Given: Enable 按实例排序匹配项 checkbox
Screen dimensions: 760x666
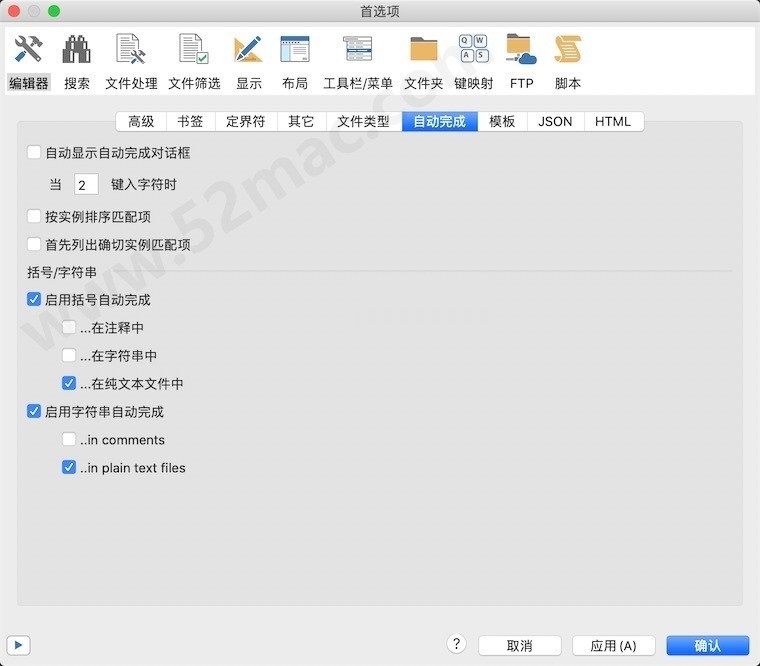Looking at the screenshot, I should pyautogui.click(x=34, y=216).
